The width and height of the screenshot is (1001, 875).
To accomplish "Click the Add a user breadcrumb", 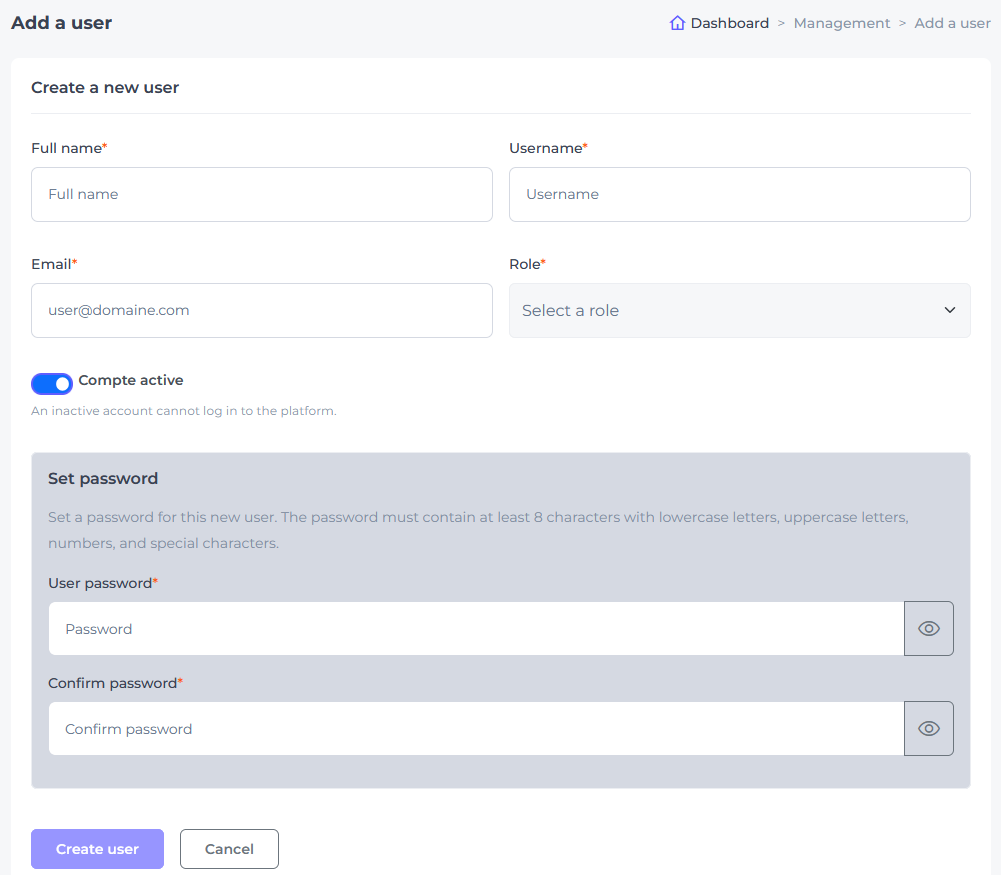I will pos(952,23).
